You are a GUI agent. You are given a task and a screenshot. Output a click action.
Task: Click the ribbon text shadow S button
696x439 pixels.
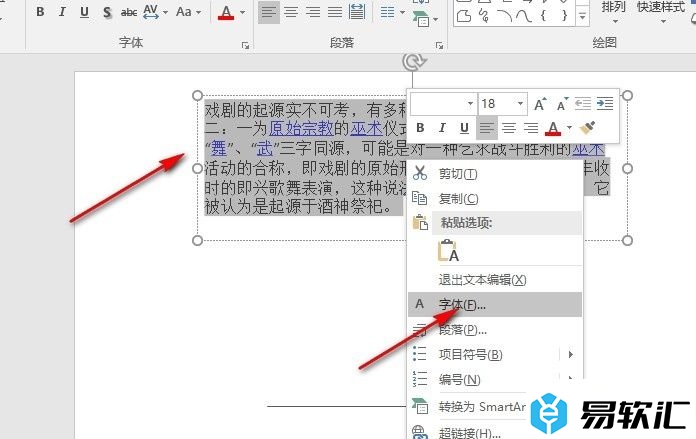[x=105, y=12]
